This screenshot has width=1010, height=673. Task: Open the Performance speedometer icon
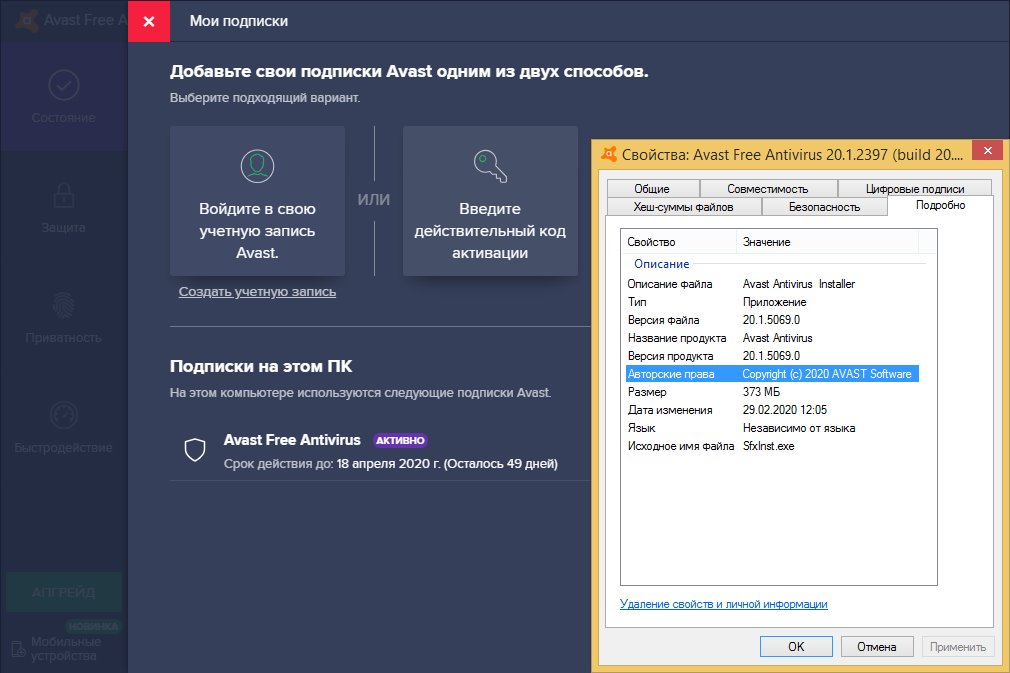tap(64, 414)
